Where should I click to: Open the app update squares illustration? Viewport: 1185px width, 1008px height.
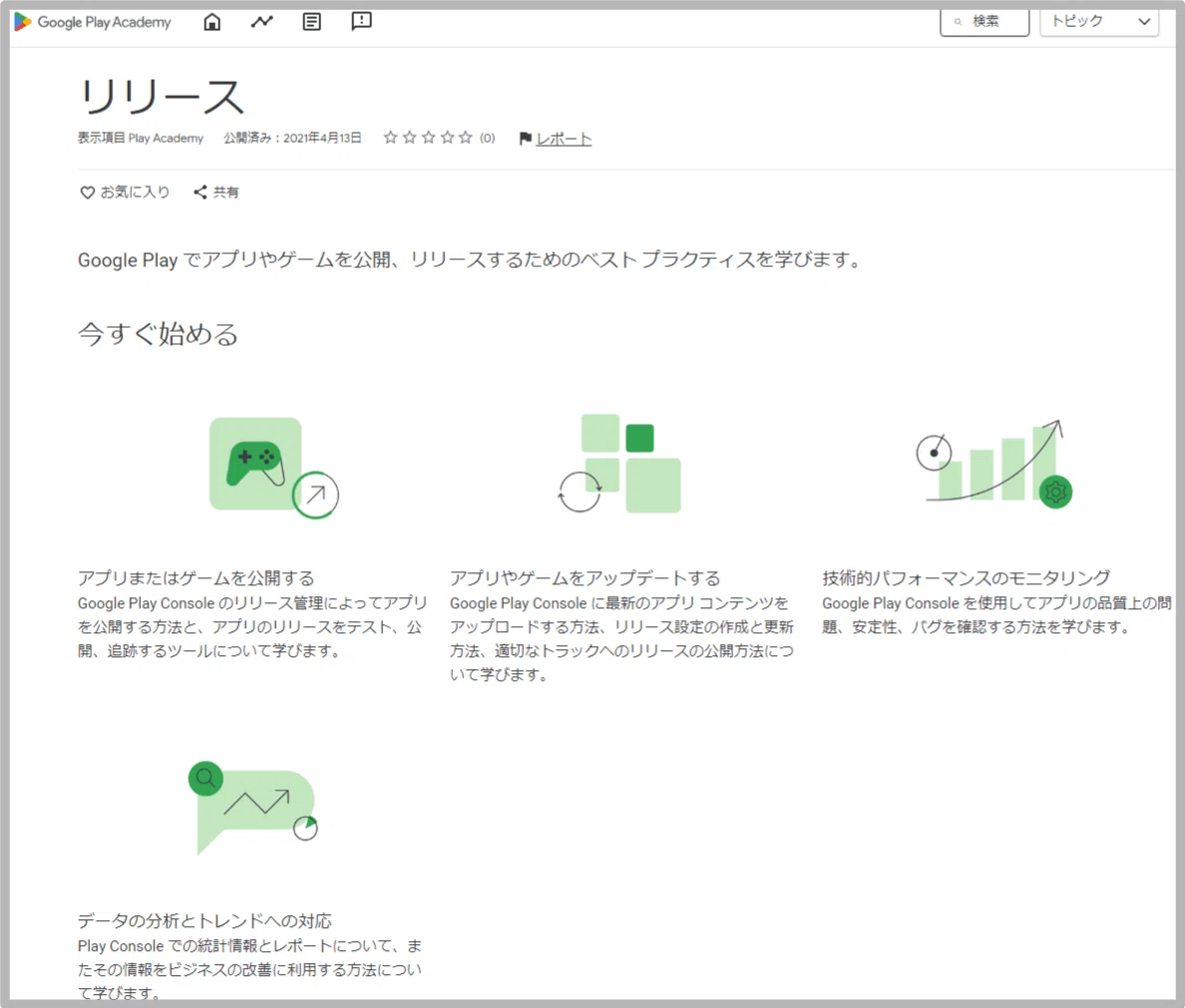[619, 464]
